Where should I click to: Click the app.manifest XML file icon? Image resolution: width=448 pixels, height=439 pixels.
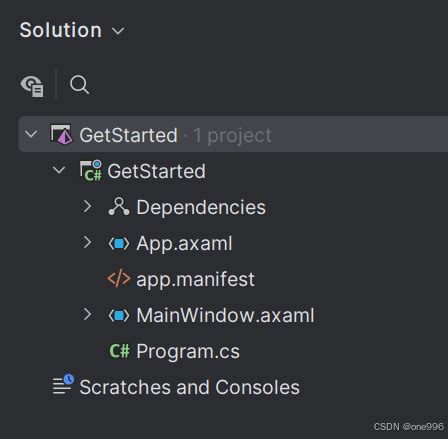point(119,279)
